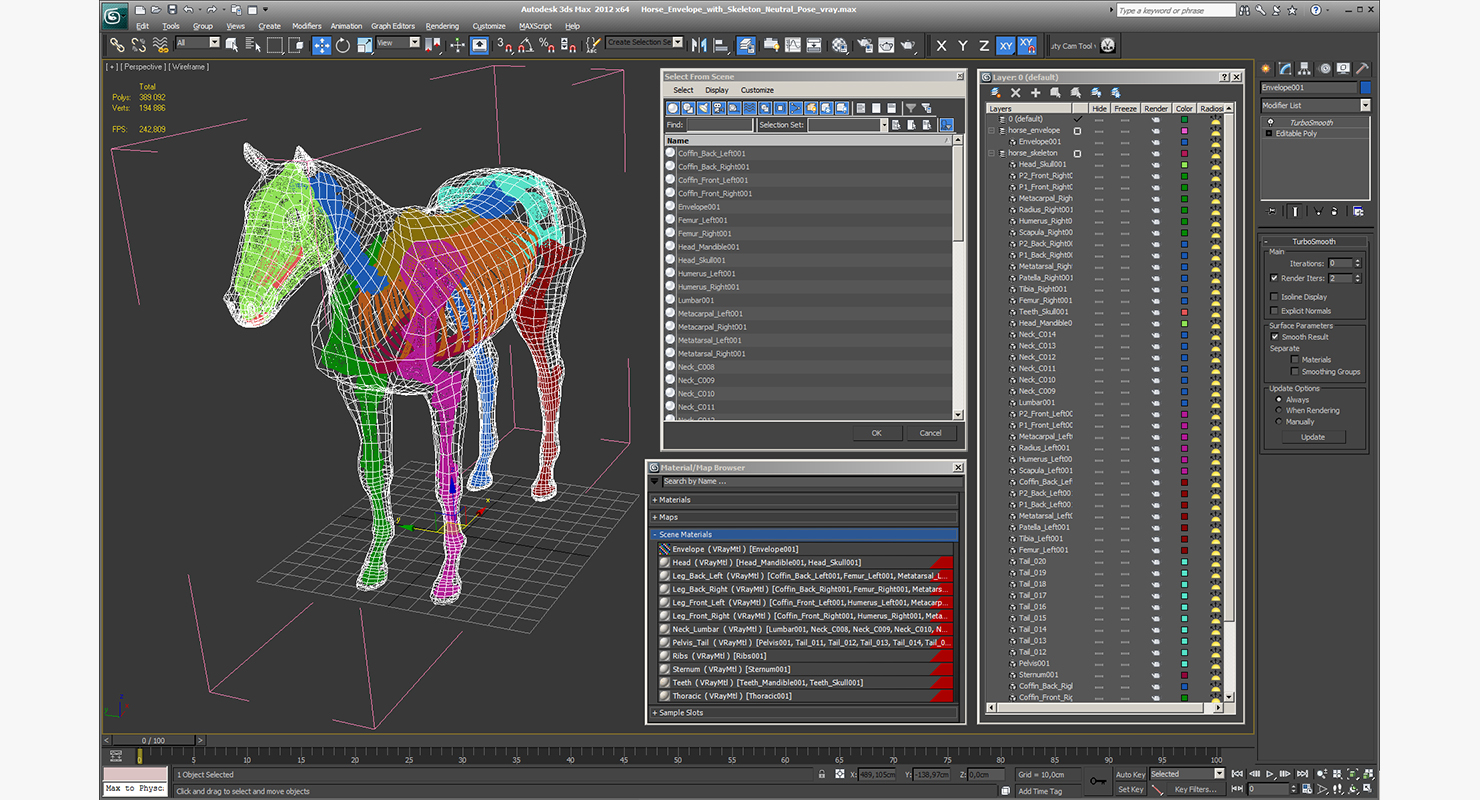Image resolution: width=1480 pixels, height=800 pixels.
Task: Open Selection Set dropdown in Select From Scene
Action: (x=848, y=125)
